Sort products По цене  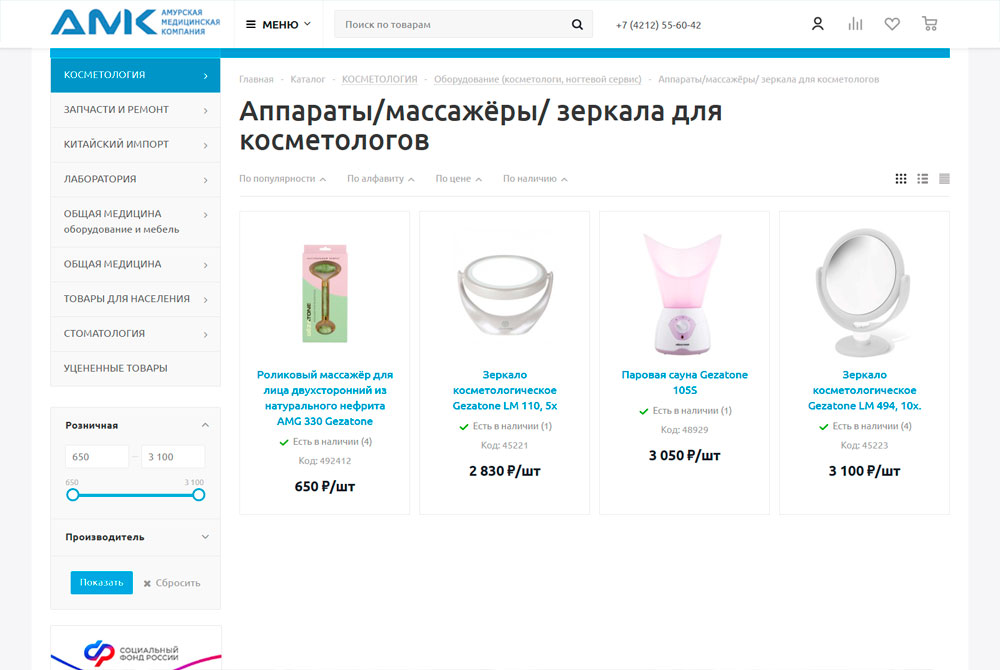coord(459,179)
